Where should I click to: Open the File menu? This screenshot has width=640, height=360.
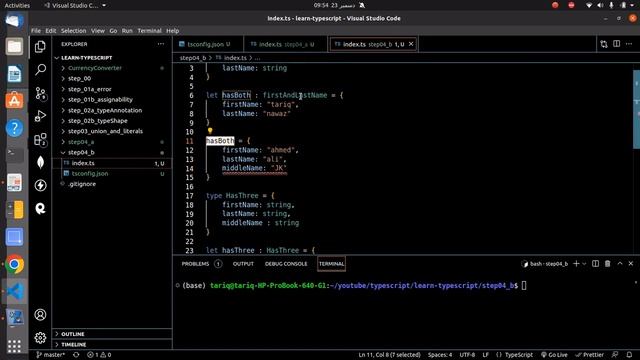coord(36,31)
